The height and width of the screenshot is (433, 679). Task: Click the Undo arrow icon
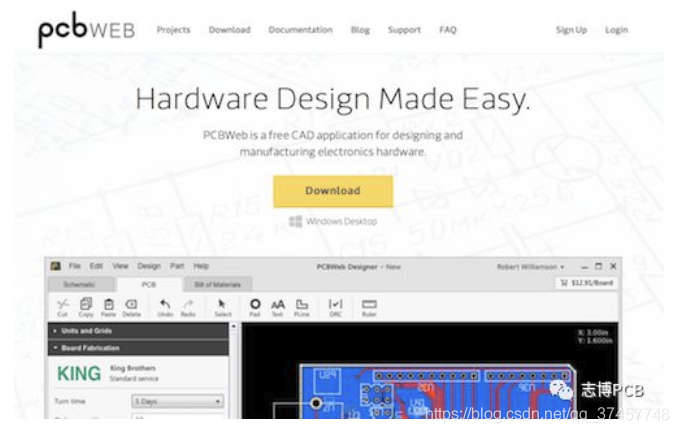[165, 307]
